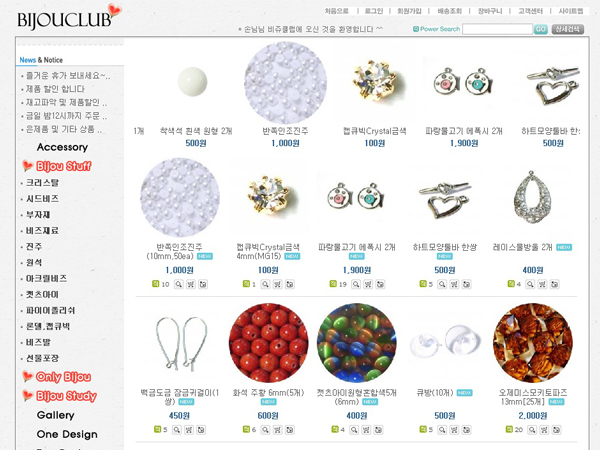Click the wishlist icon under 큐방(10개)
The width and height of the screenshot is (600, 450).
coord(466,430)
